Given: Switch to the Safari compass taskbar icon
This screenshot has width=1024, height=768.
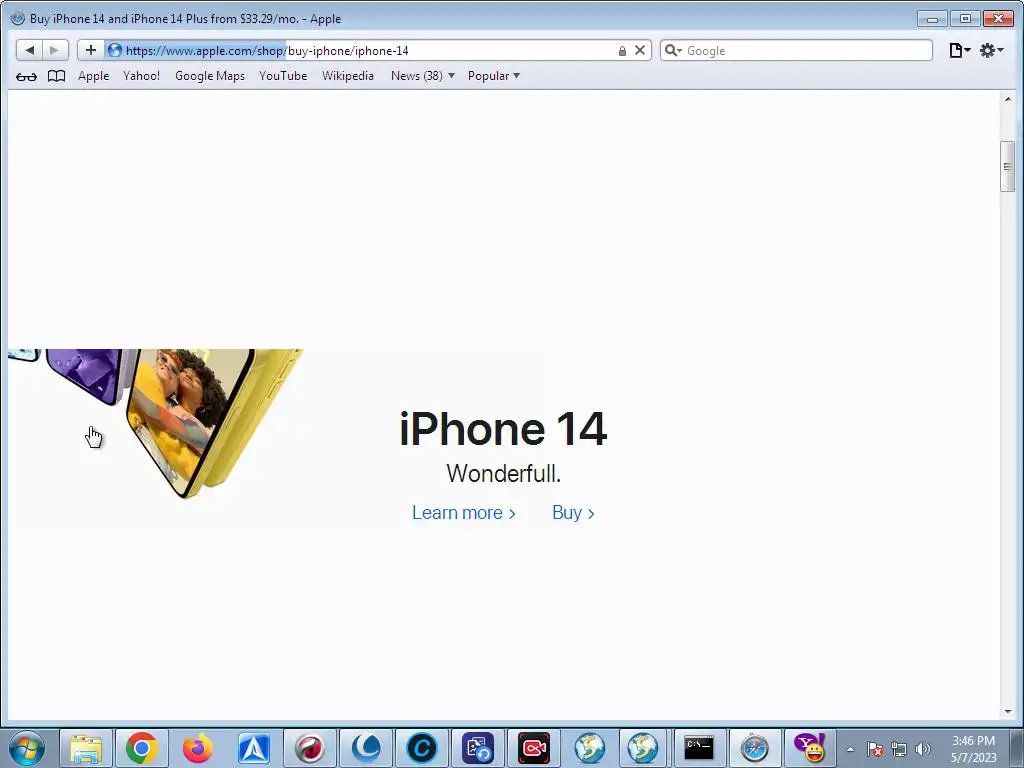Looking at the screenshot, I should click(x=754, y=748).
